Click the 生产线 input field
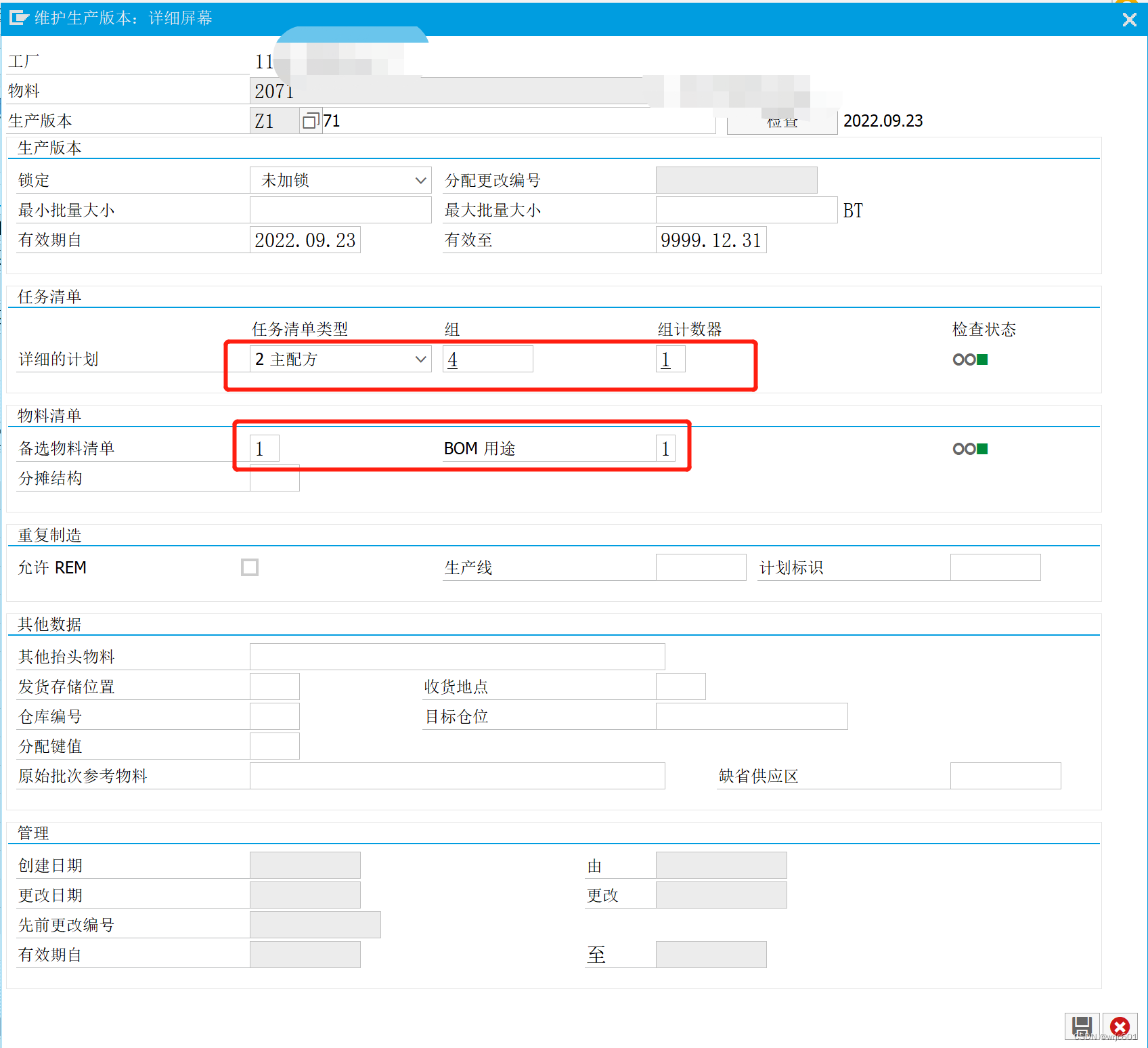This screenshot has width=1148, height=1048. click(701, 567)
